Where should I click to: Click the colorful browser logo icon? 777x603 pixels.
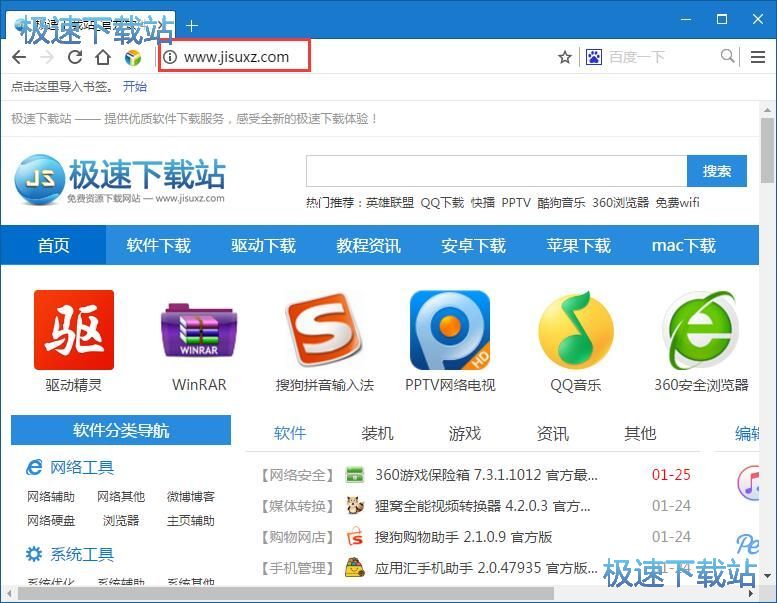pyautogui.click(x=132, y=57)
